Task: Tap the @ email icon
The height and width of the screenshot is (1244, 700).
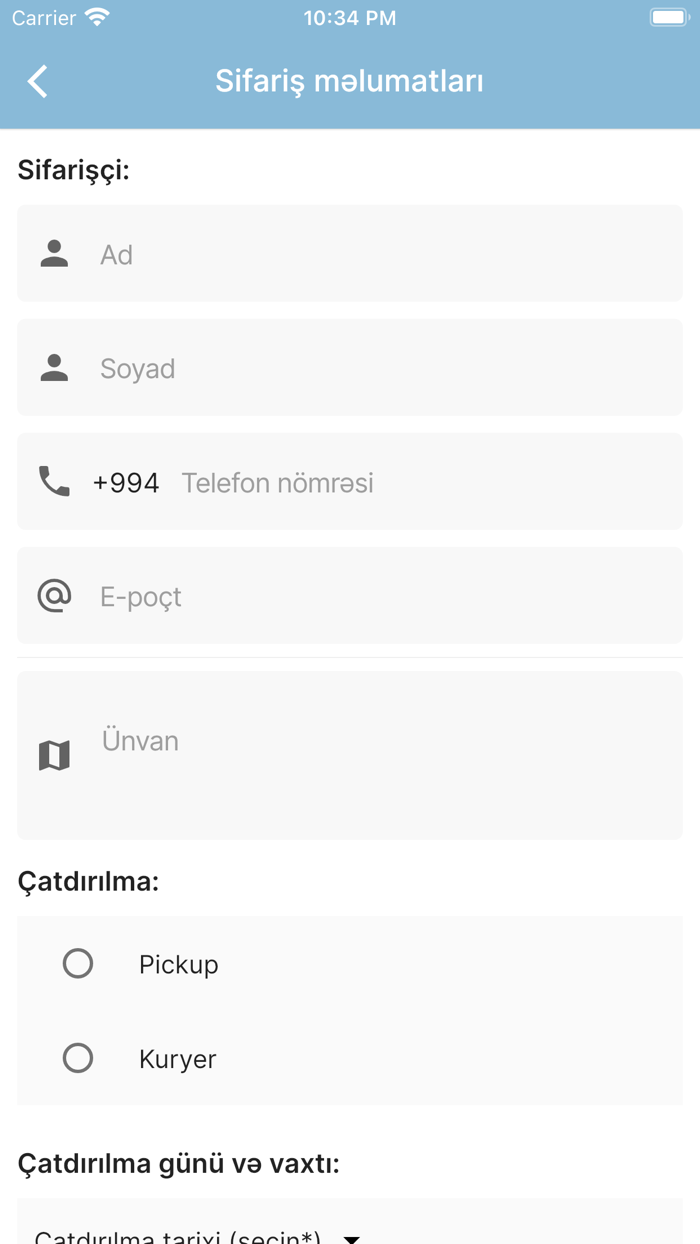Action: [54, 596]
